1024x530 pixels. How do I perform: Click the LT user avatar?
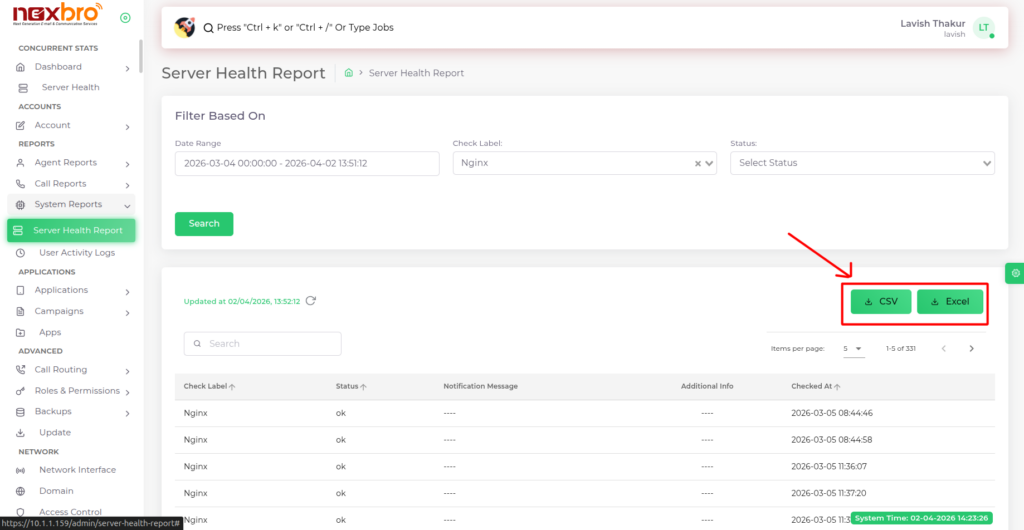click(983, 28)
